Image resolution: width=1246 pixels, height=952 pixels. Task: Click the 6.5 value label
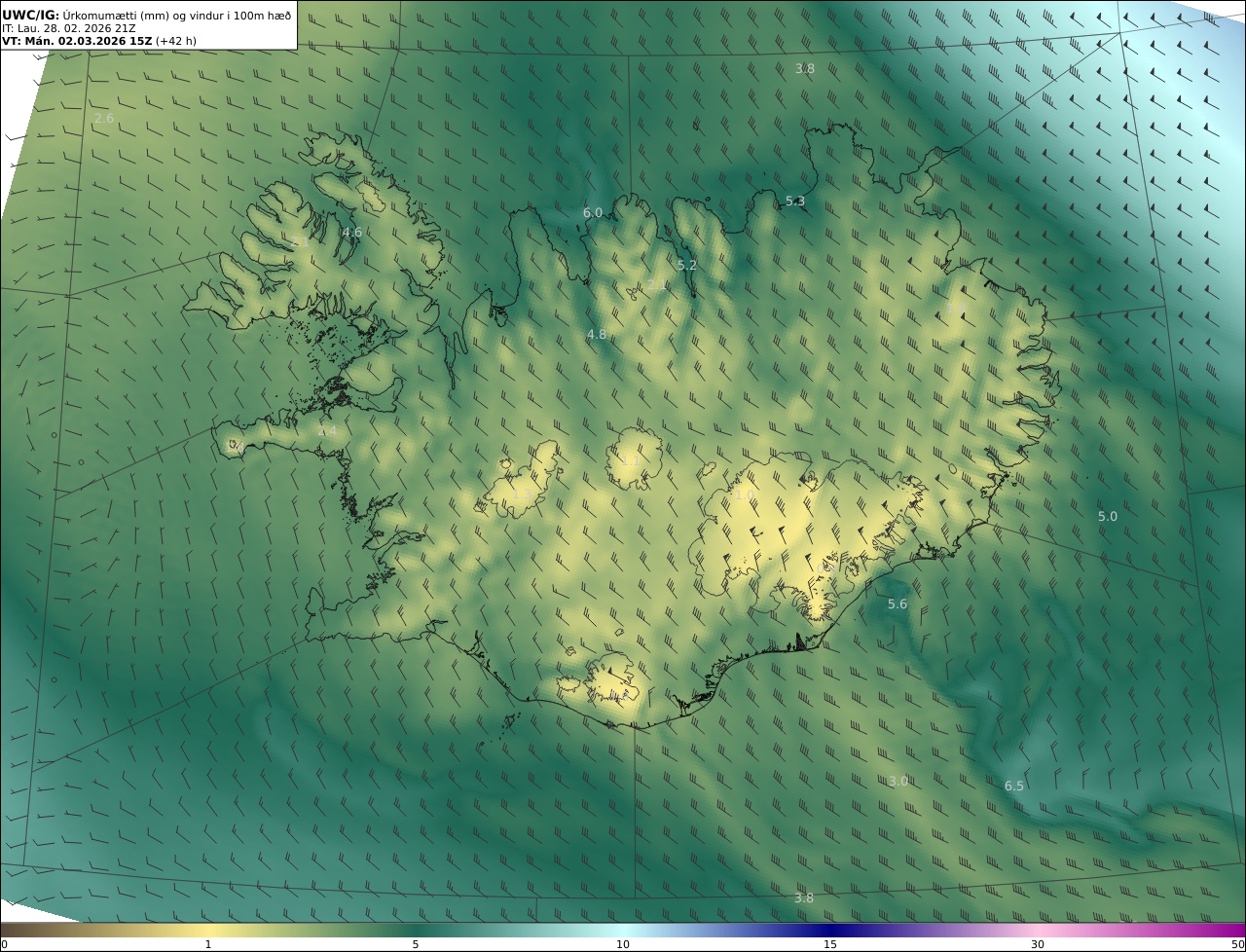(1014, 786)
